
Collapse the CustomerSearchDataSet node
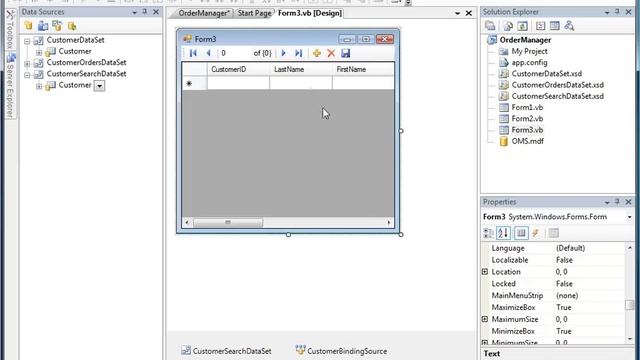coord(27,75)
